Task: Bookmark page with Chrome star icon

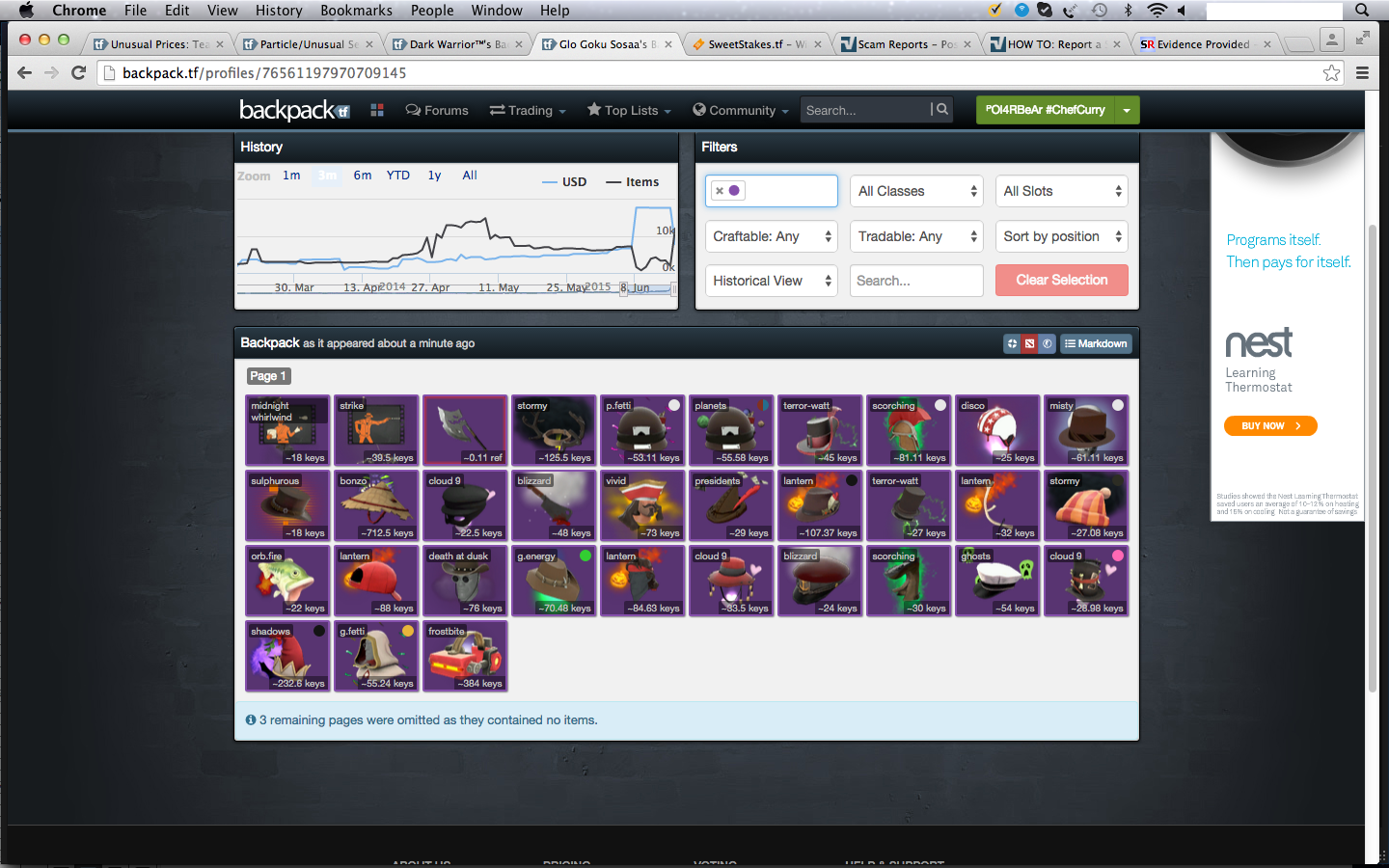Action: [1331, 73]
